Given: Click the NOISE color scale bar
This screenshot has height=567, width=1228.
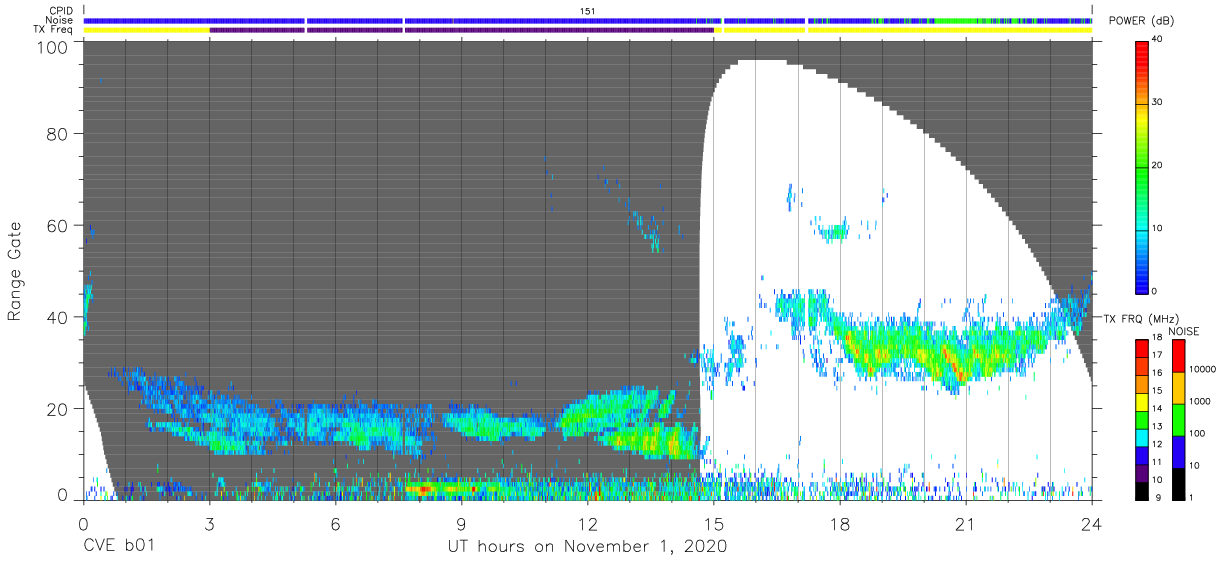Looking at the screenshot, I should point(1178,420).
